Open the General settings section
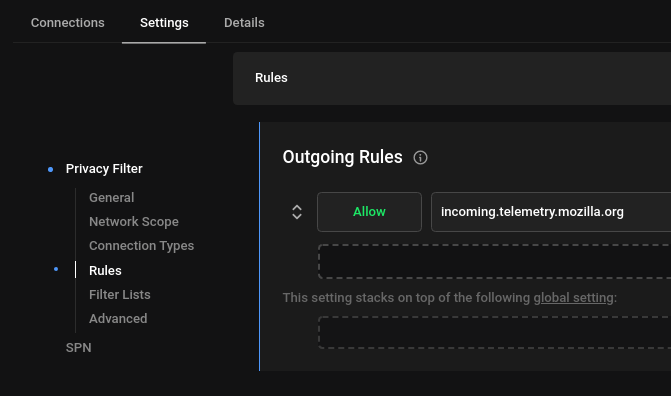Viewport: 671px width, 396px height. [x=112, y=198]
